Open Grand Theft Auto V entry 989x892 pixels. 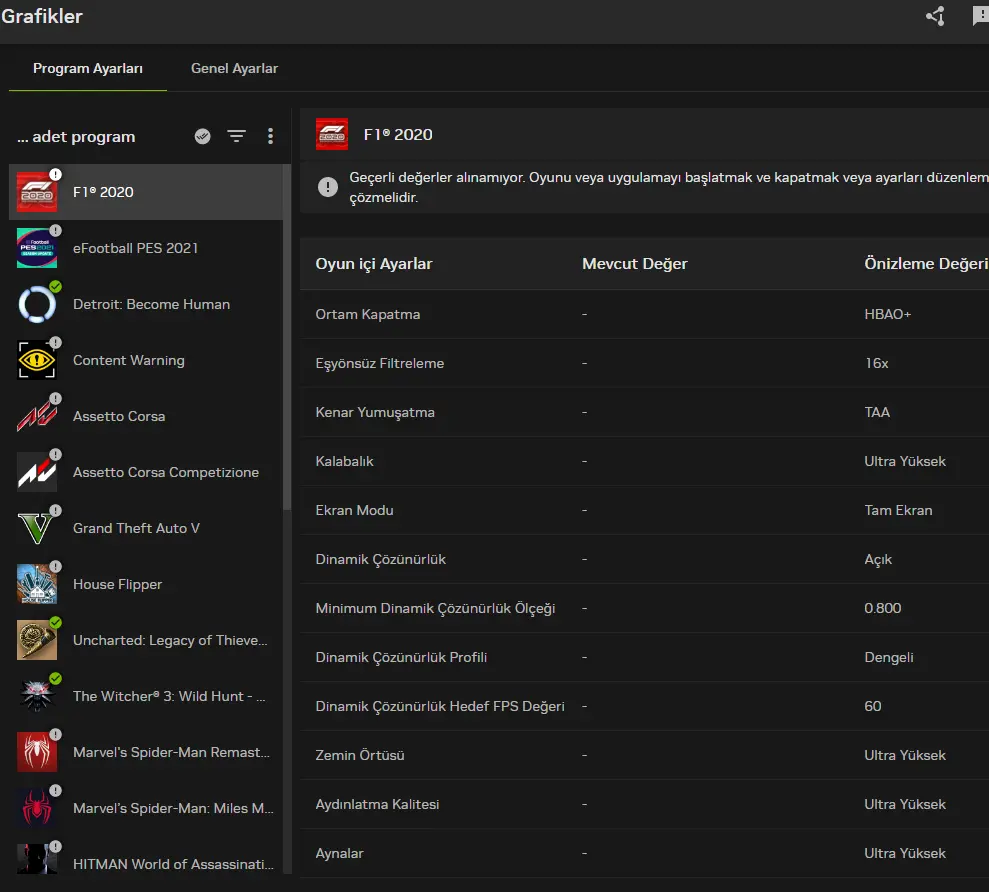[146, 528]
